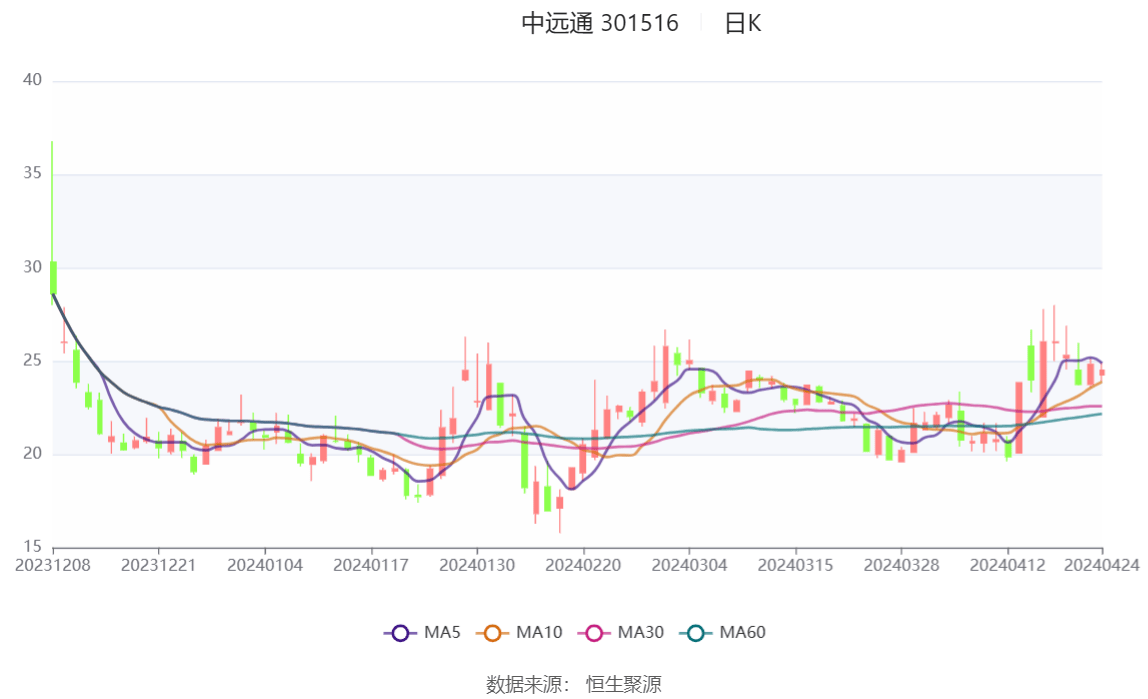
Task: Click the 30 price label on y-axis
Action: (32, 267)
